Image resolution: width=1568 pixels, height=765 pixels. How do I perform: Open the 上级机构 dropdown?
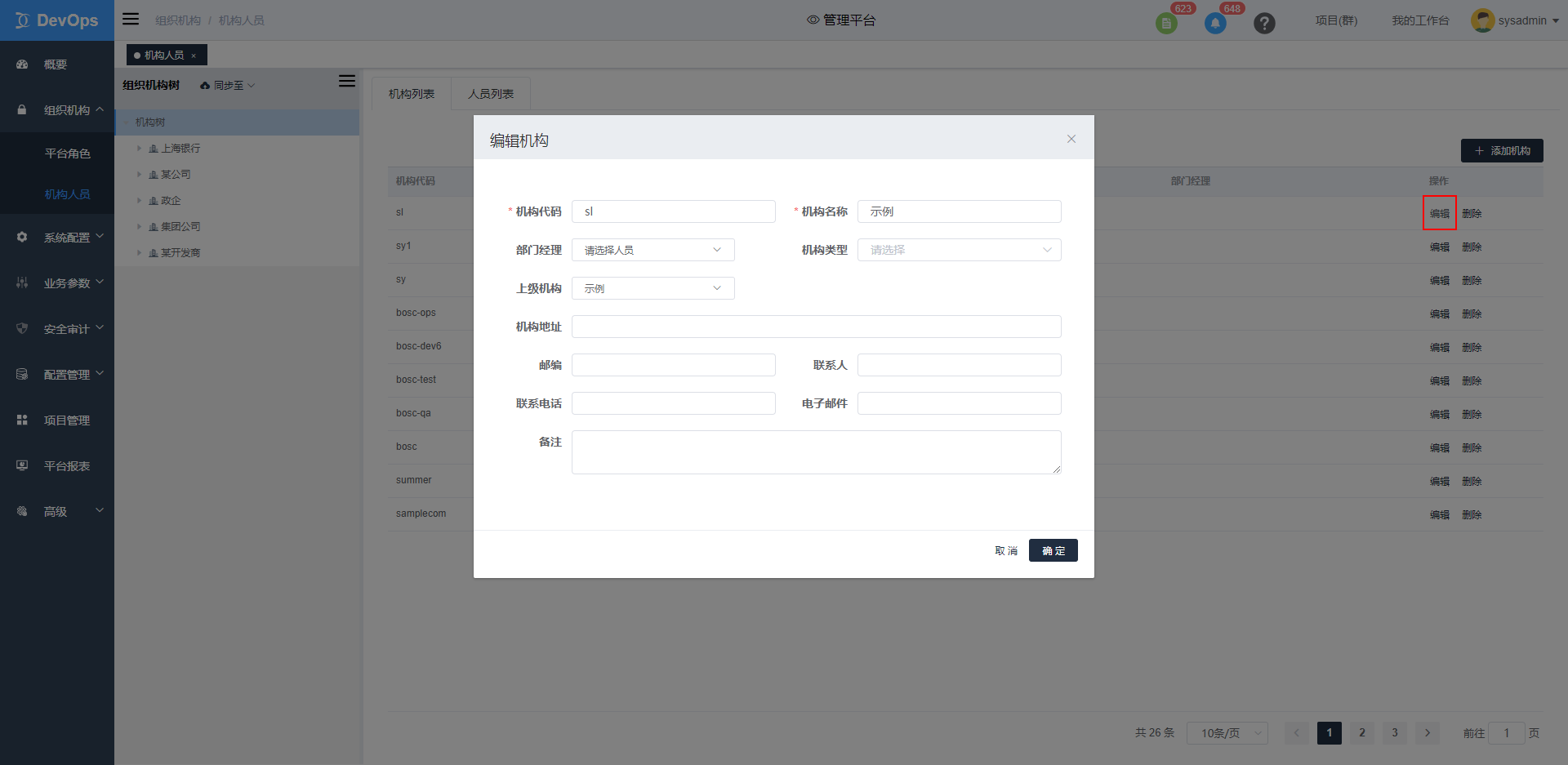click(653, 288)
